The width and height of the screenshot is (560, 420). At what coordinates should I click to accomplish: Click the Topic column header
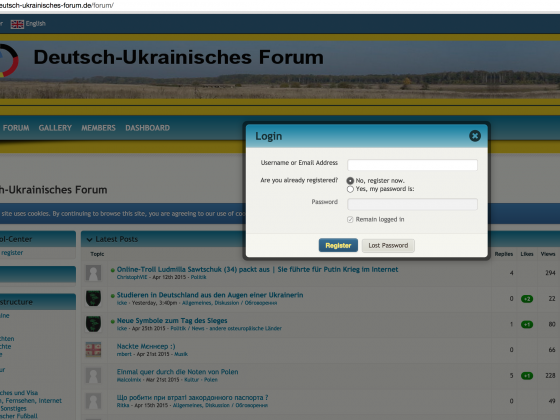click(x=97, y=254)
